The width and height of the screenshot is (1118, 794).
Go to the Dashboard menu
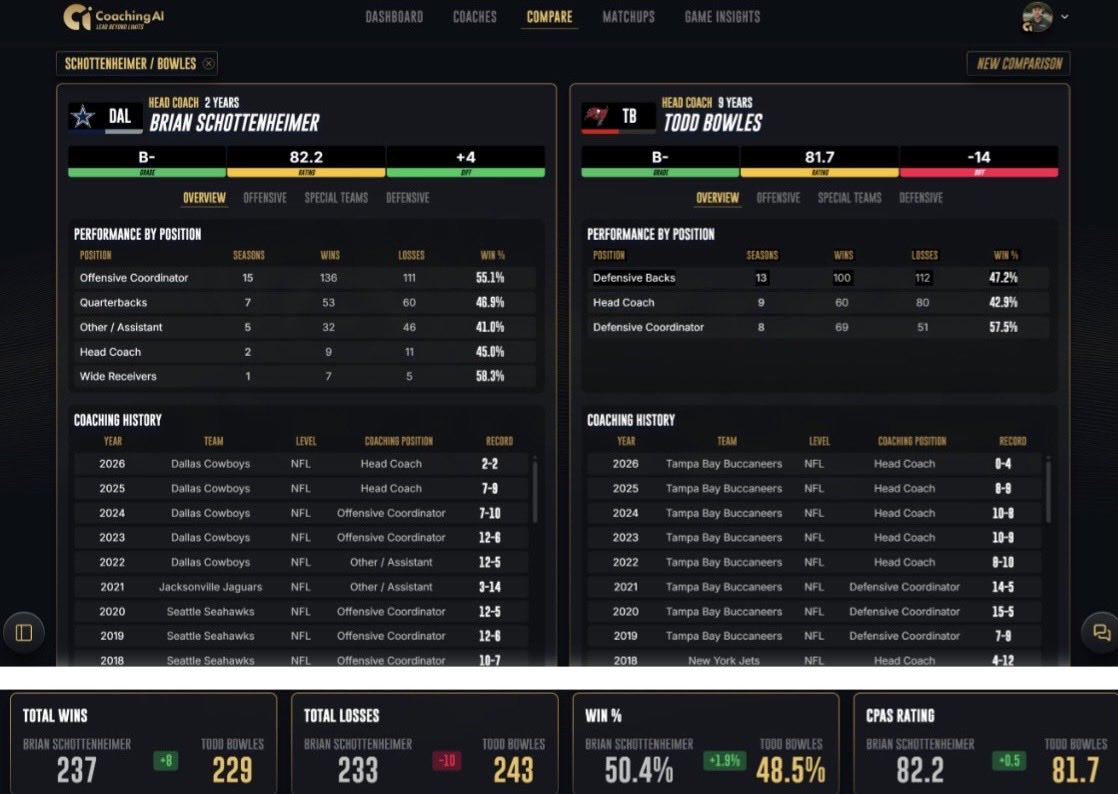(394, 17)
